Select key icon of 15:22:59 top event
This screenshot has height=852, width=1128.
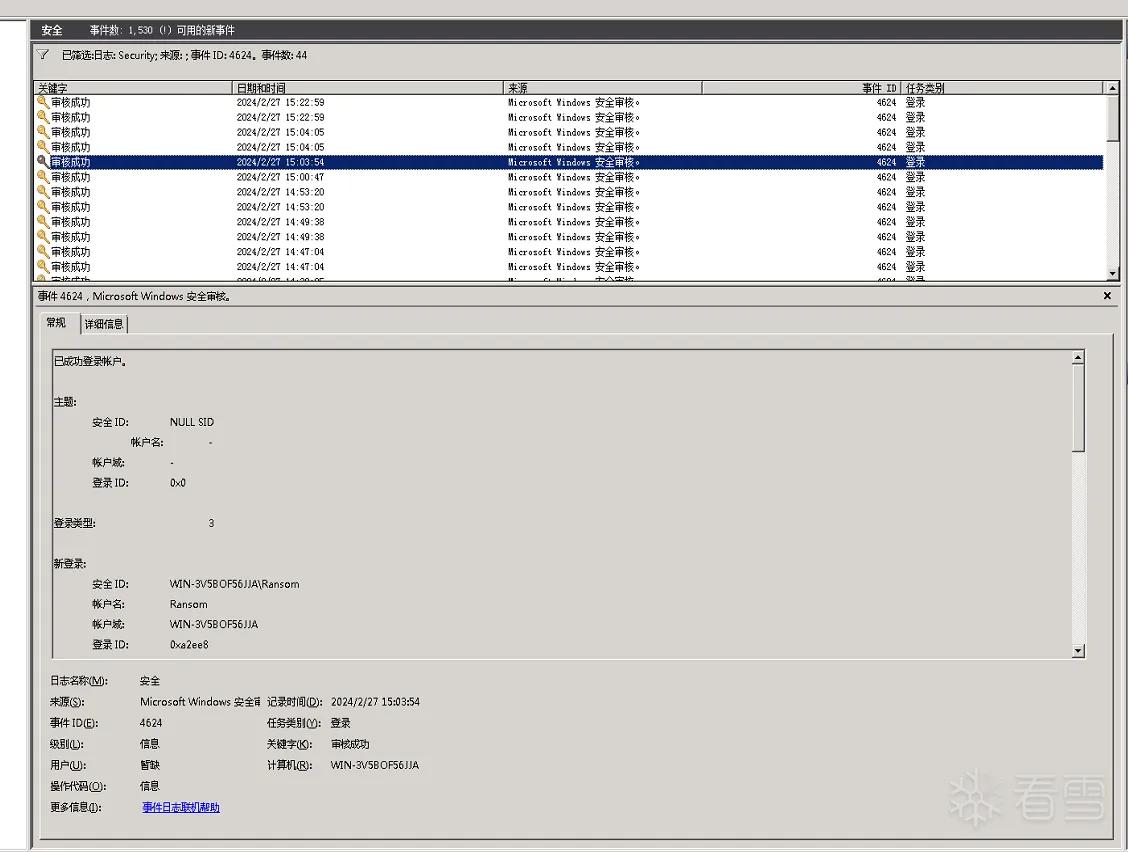pyautogui.click(x=43, y=102)
